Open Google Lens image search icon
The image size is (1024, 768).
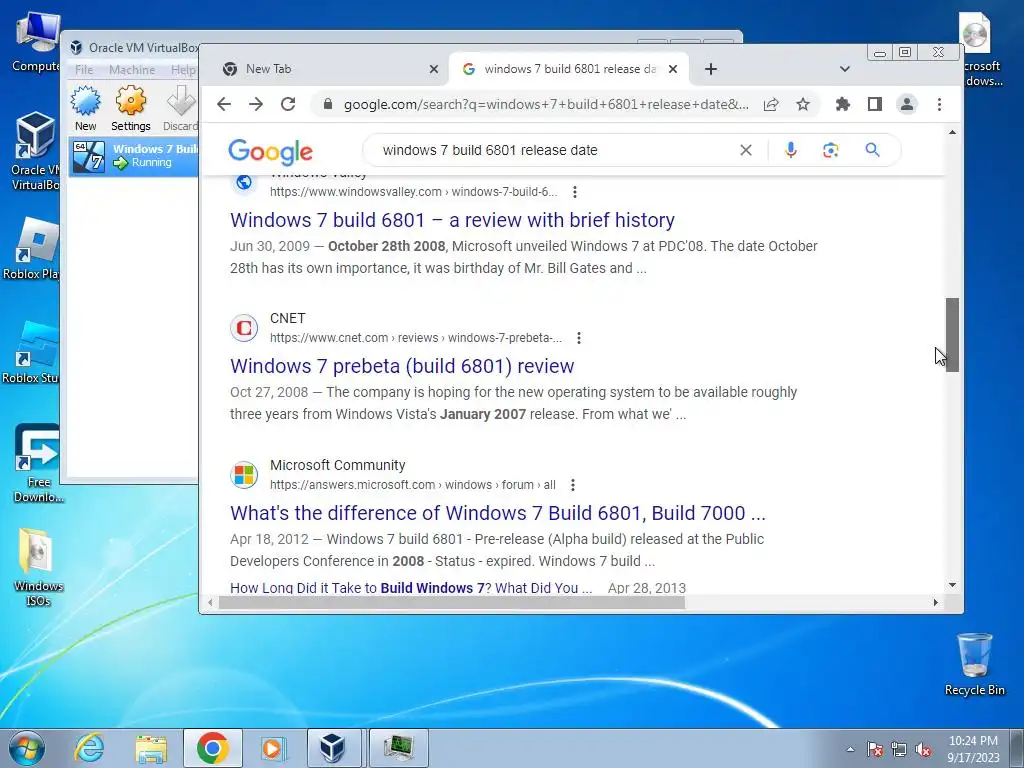click(831, 150)
